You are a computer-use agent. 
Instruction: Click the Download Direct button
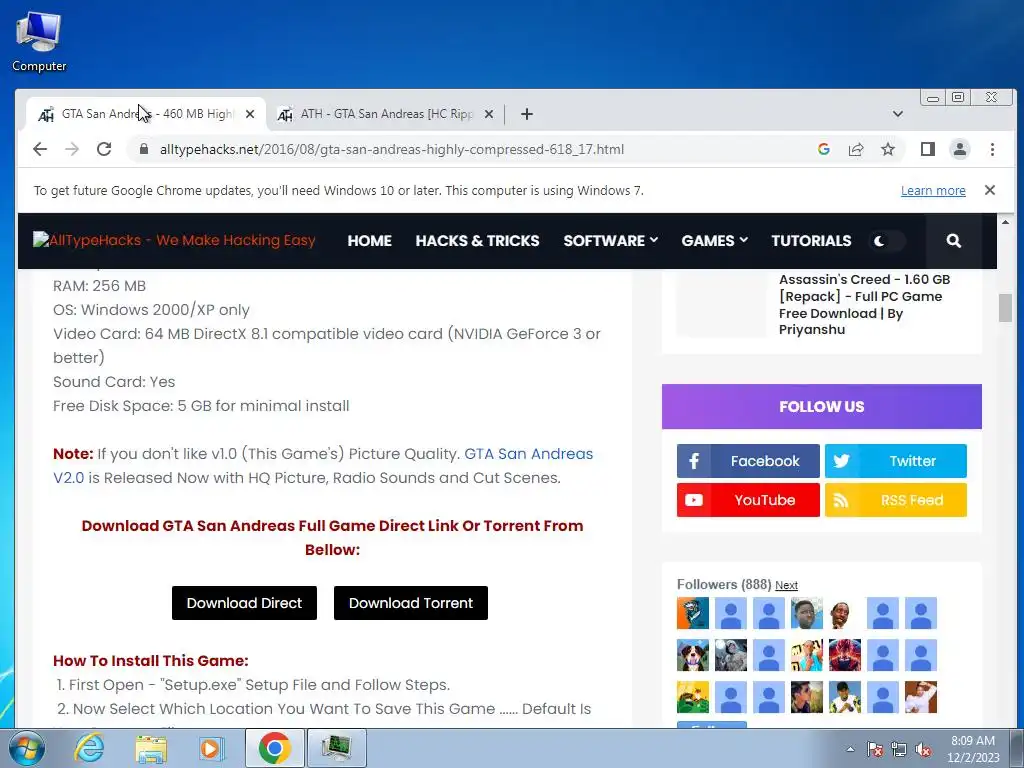point(244,603)
